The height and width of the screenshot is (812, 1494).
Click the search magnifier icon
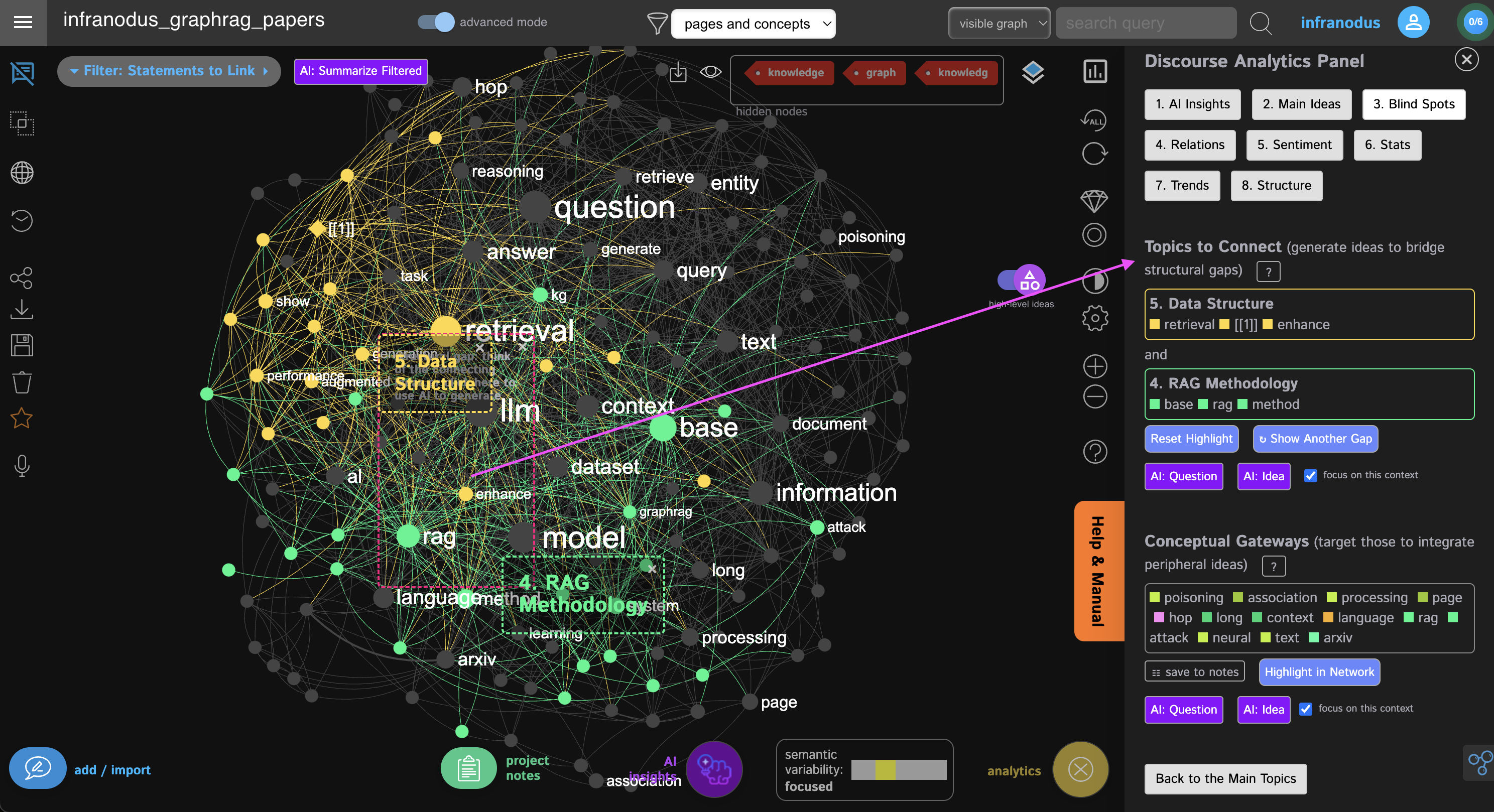point(1260,23)
